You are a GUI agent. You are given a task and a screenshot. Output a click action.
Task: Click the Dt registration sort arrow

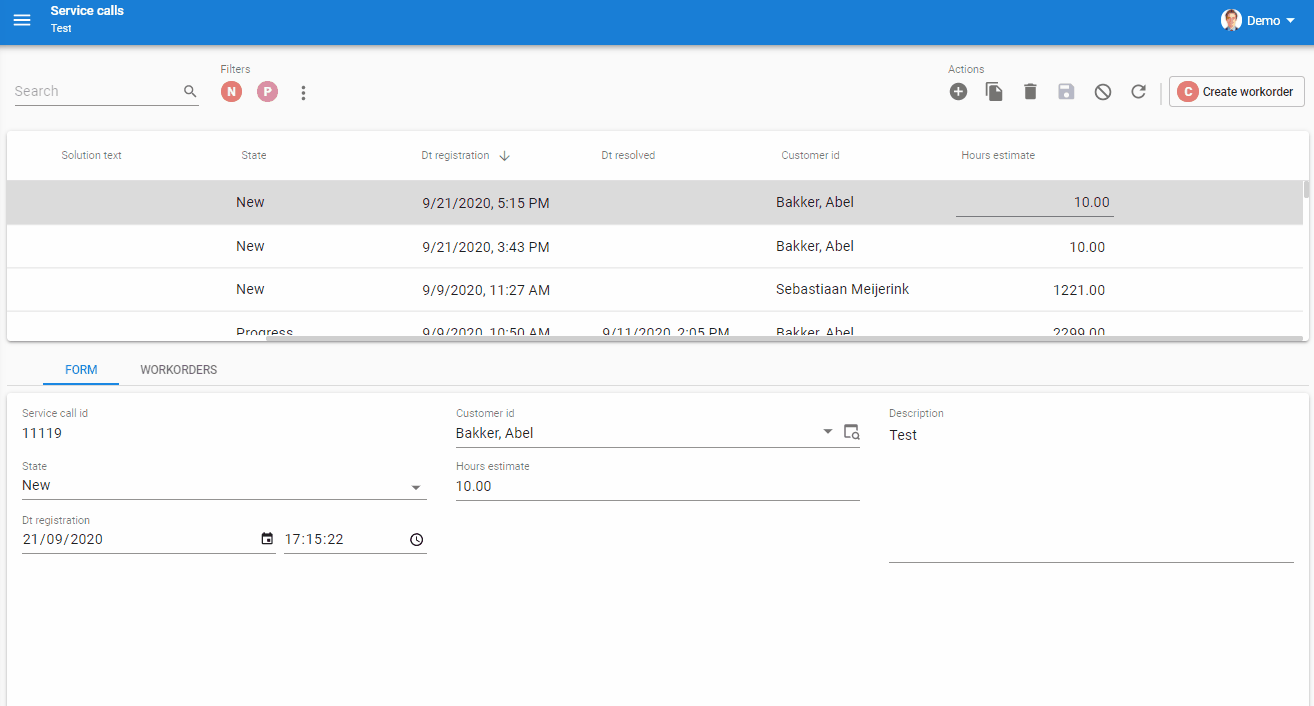click(505, 155)
